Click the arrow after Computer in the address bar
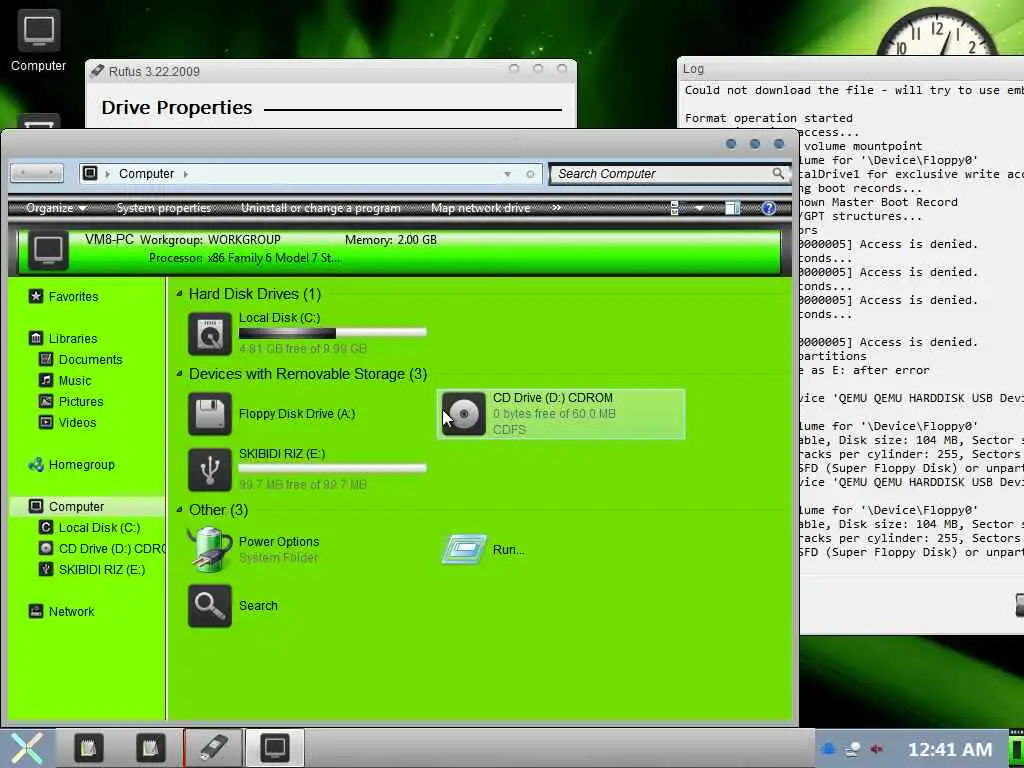The width and height of the screenshot is (1024, 768). [186, 174]
